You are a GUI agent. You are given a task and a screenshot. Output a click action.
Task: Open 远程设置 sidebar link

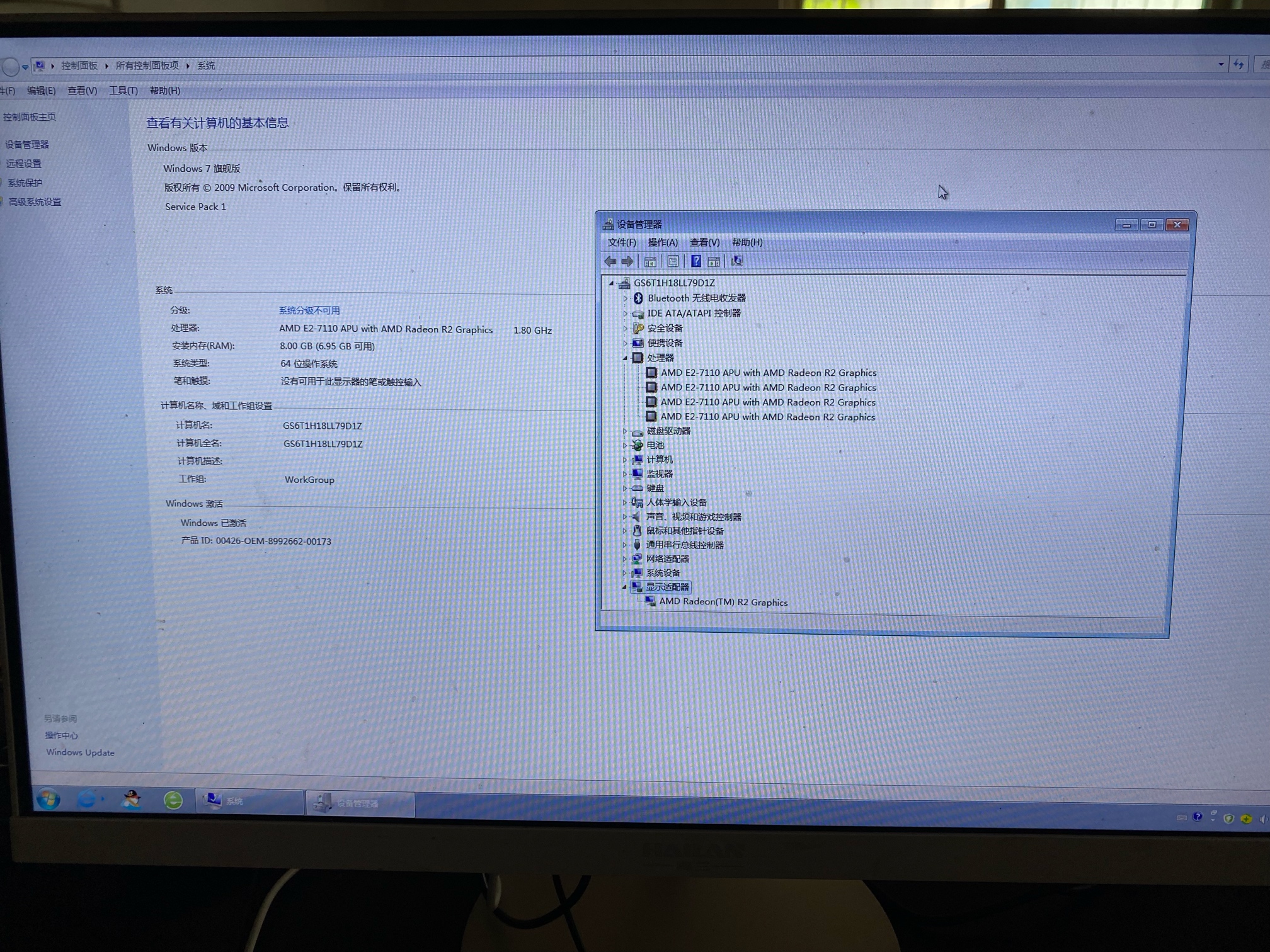pos(24,164)
